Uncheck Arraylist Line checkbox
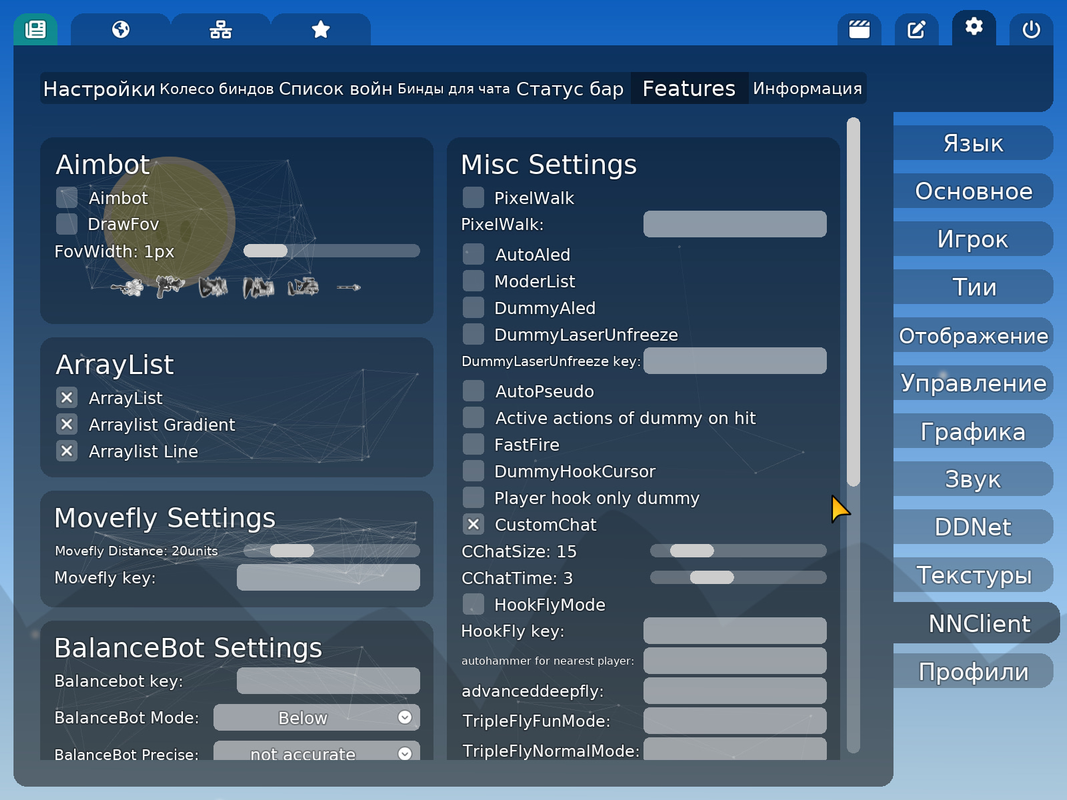Screen dimensions: 1067x800 tap(67, 451)
